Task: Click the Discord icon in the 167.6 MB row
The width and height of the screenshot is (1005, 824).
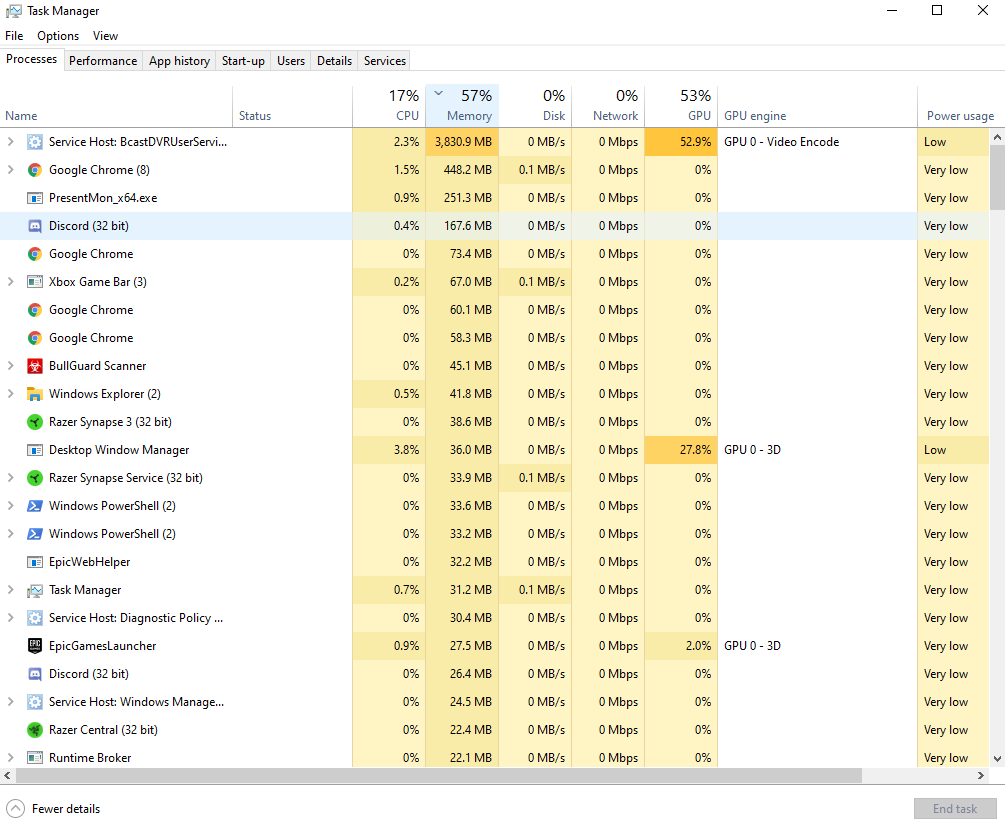Action: [35, 226]
